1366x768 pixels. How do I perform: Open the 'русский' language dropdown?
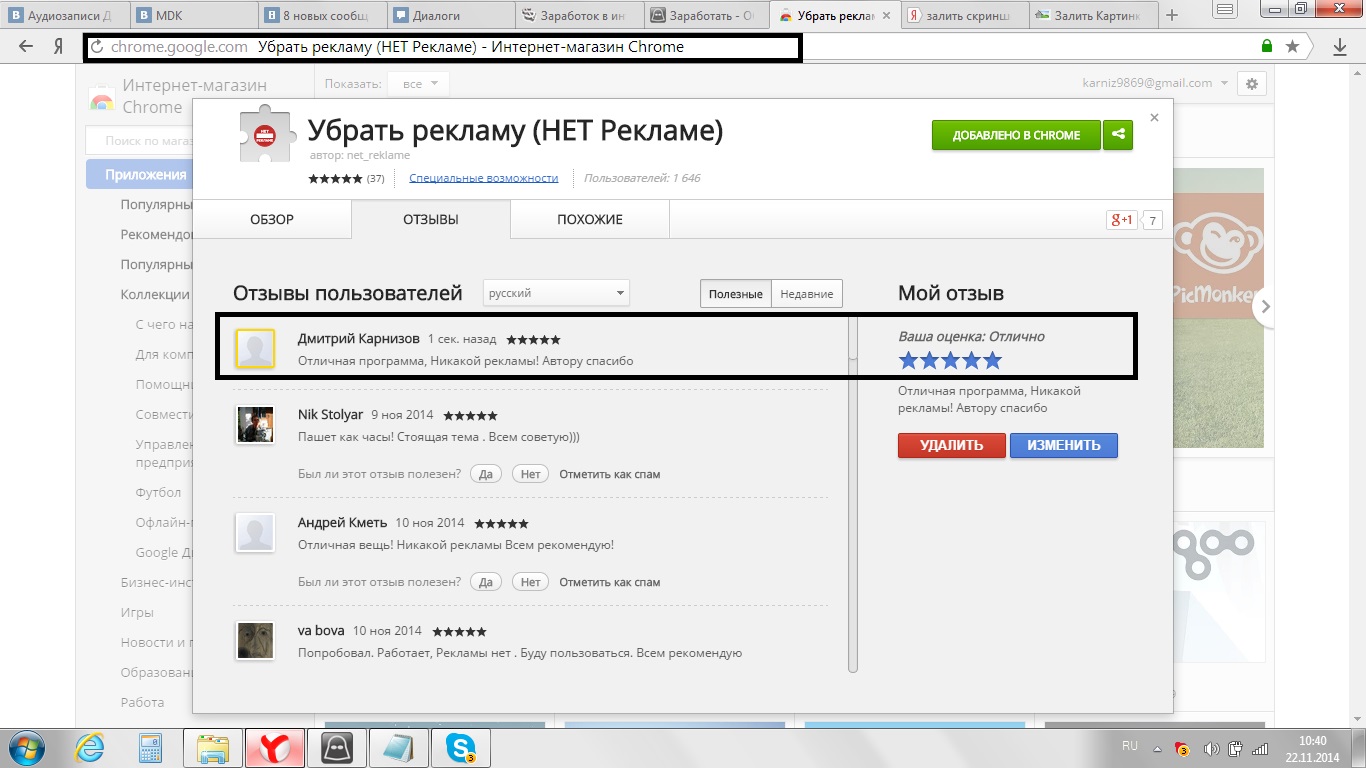point(556,293)
